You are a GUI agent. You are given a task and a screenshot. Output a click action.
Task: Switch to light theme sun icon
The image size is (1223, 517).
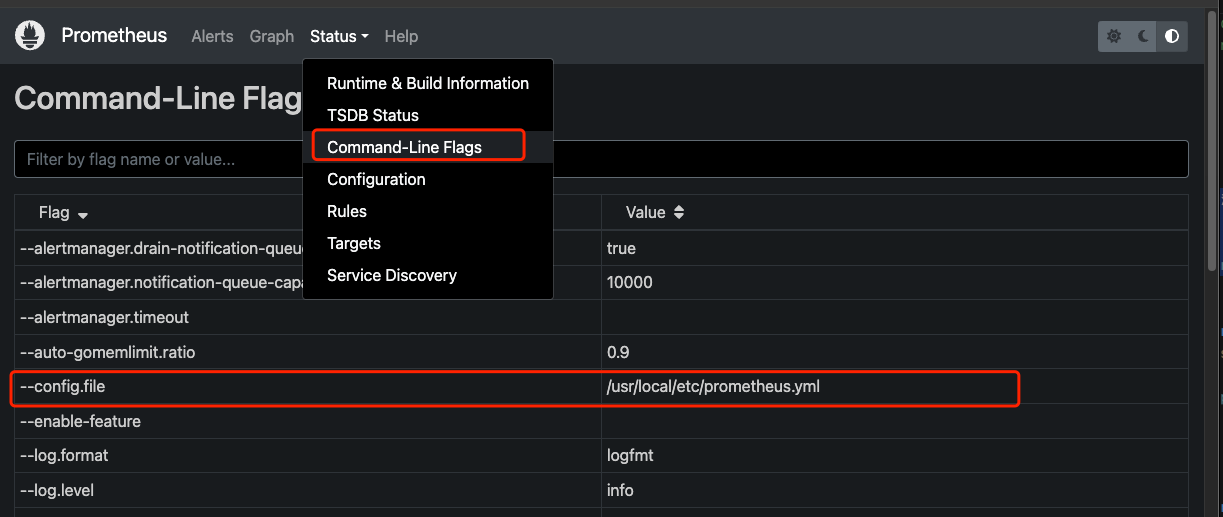pyautogui.click(x=1114, y=36)
